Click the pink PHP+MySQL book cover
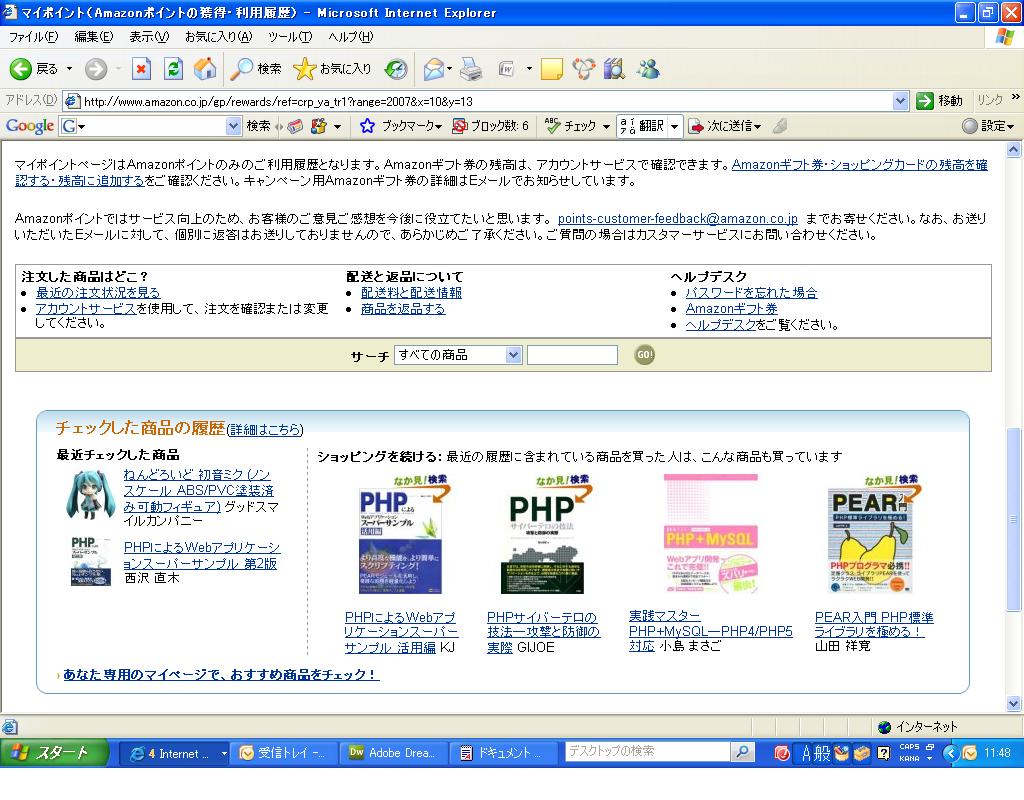Image resolution: width=1024 pixels, height=800 pixels. (711, 534)
